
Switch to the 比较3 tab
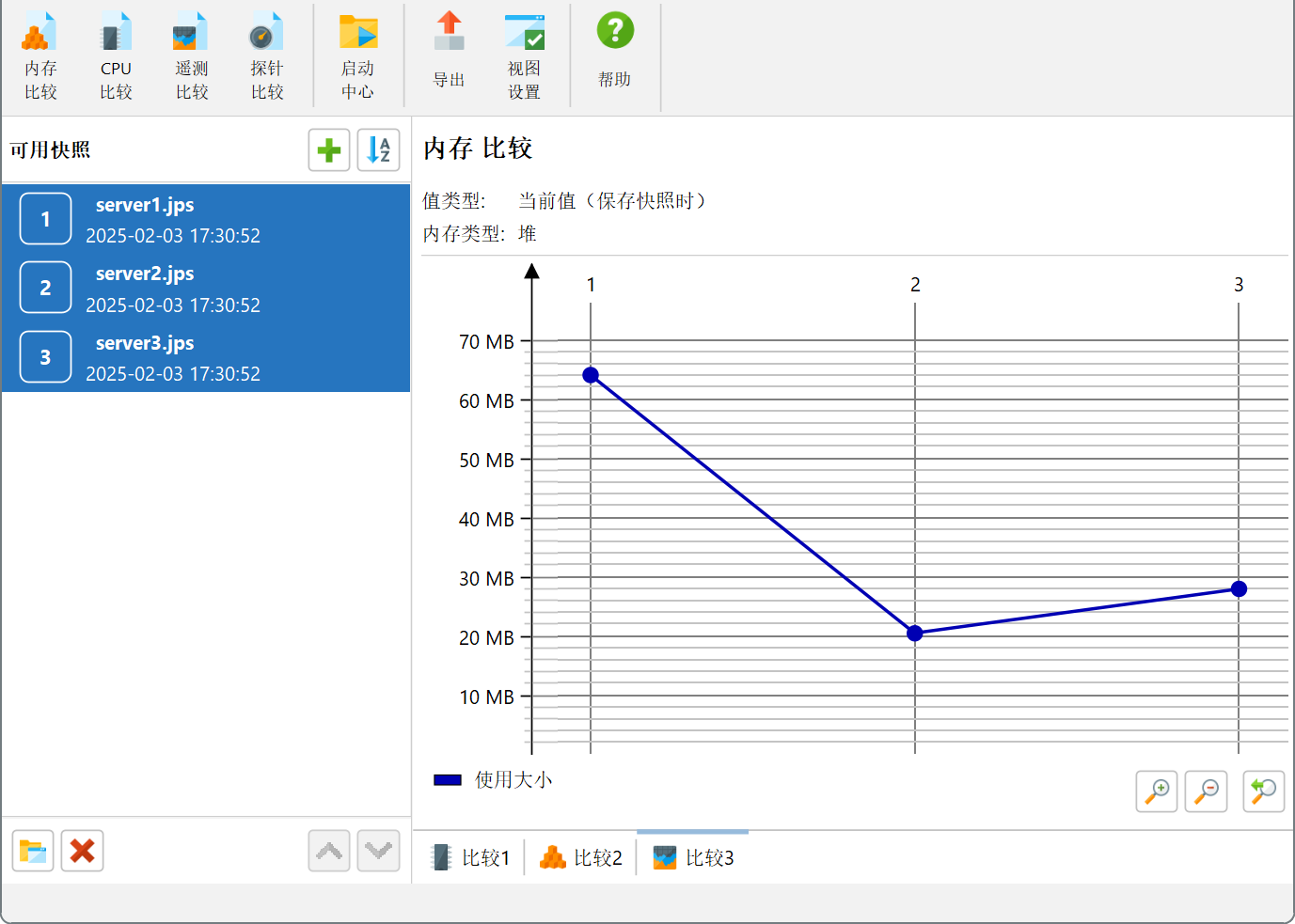tap(693, 857)
